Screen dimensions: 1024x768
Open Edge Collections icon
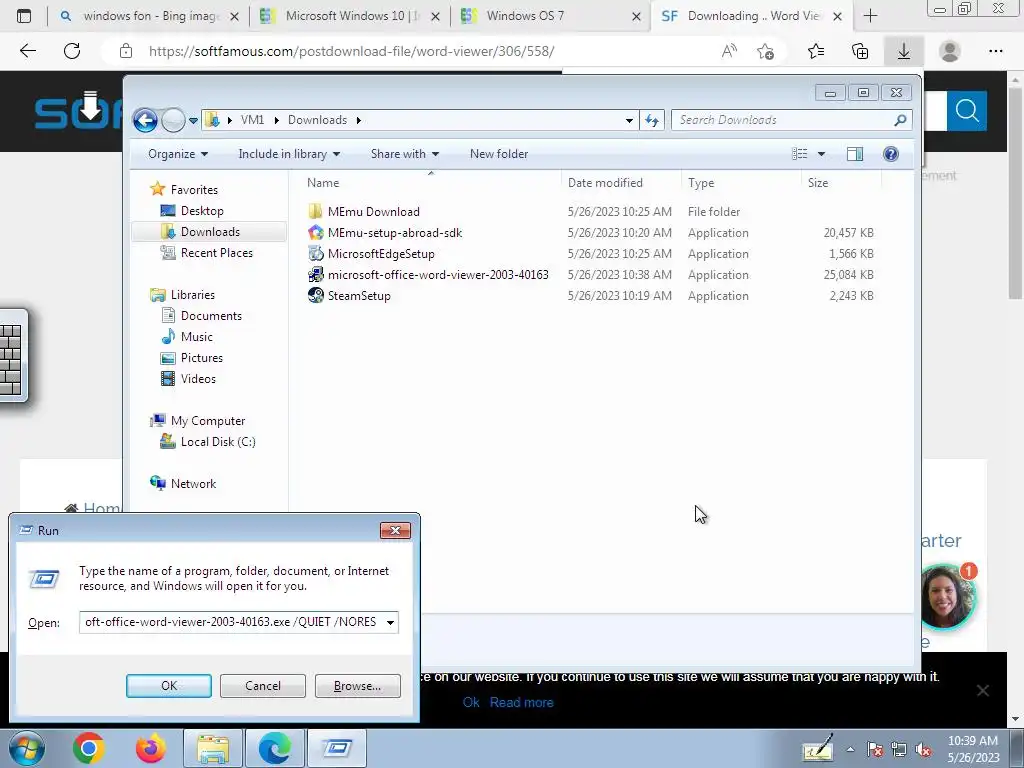860,51
